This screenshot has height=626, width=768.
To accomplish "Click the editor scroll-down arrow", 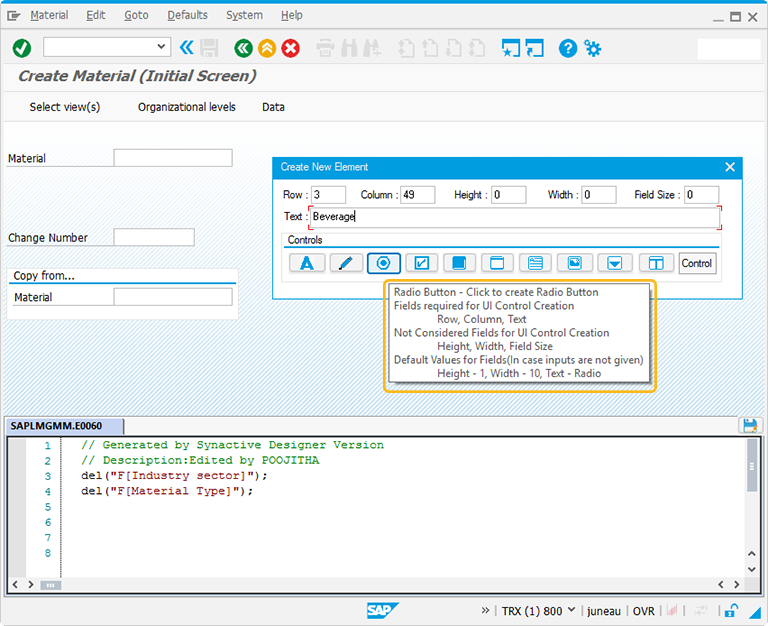I will (x=752, y=569).
